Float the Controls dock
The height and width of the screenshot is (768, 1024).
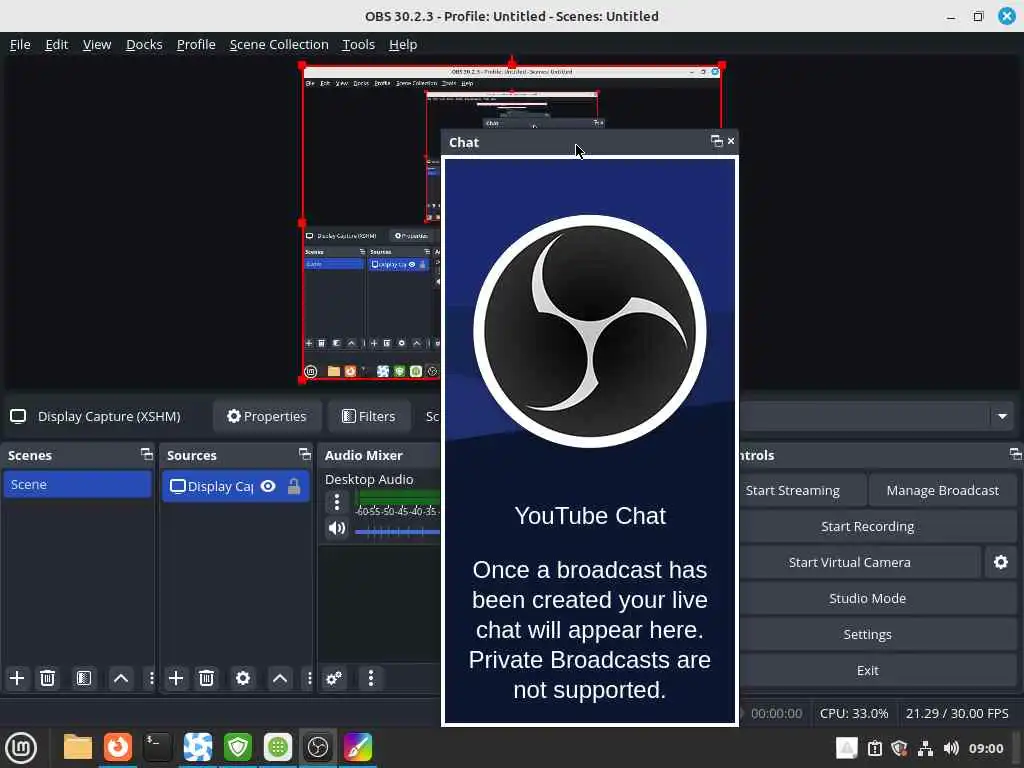pos(1015,454)
